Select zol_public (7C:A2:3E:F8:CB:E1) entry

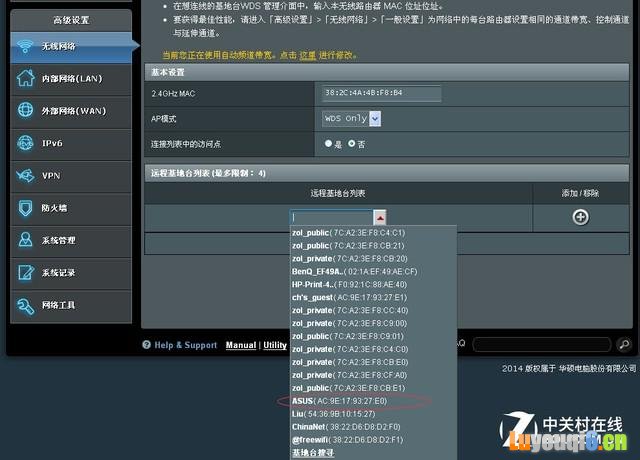point(348,388)
